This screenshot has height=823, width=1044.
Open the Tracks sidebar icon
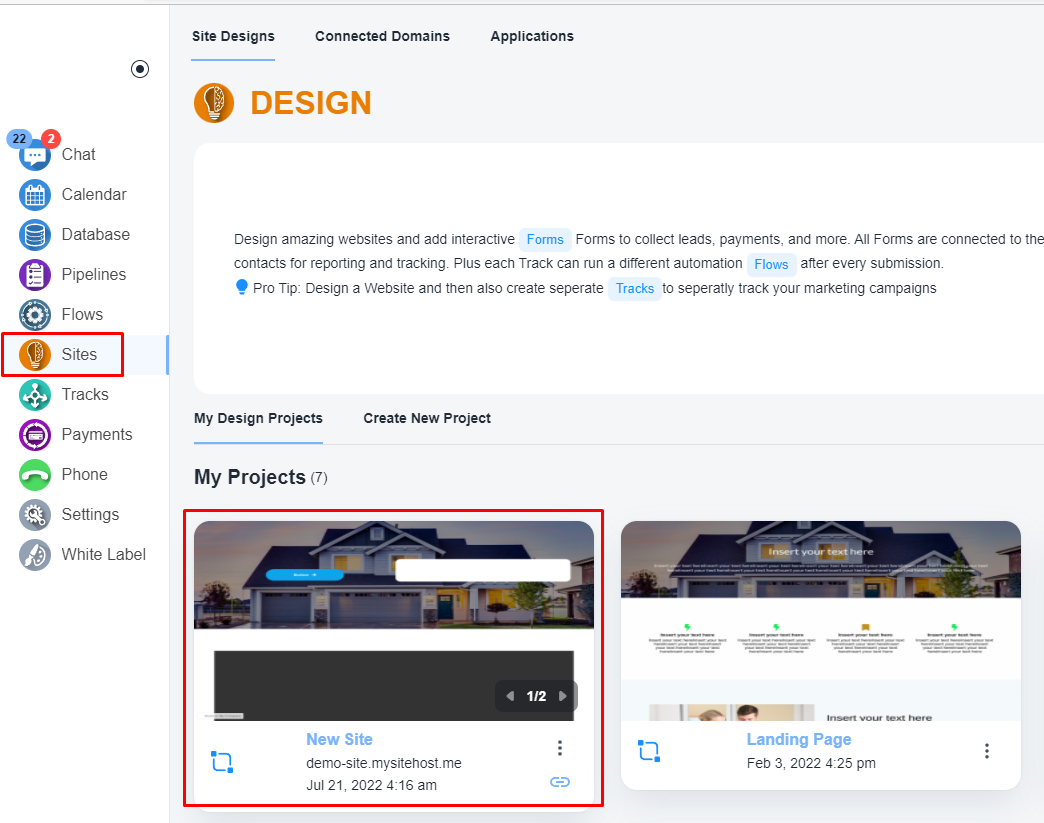pyautogui.click(x=35, y=395)
